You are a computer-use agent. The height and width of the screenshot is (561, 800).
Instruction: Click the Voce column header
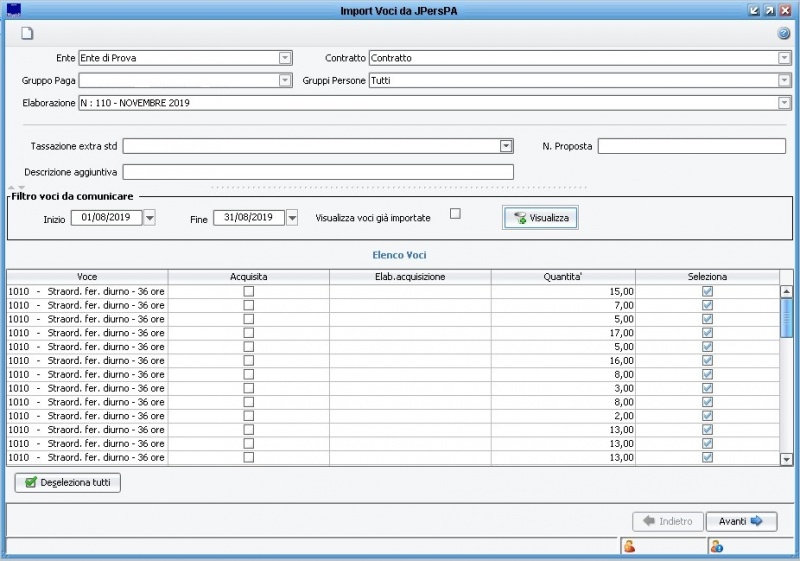tap(87, 276)
